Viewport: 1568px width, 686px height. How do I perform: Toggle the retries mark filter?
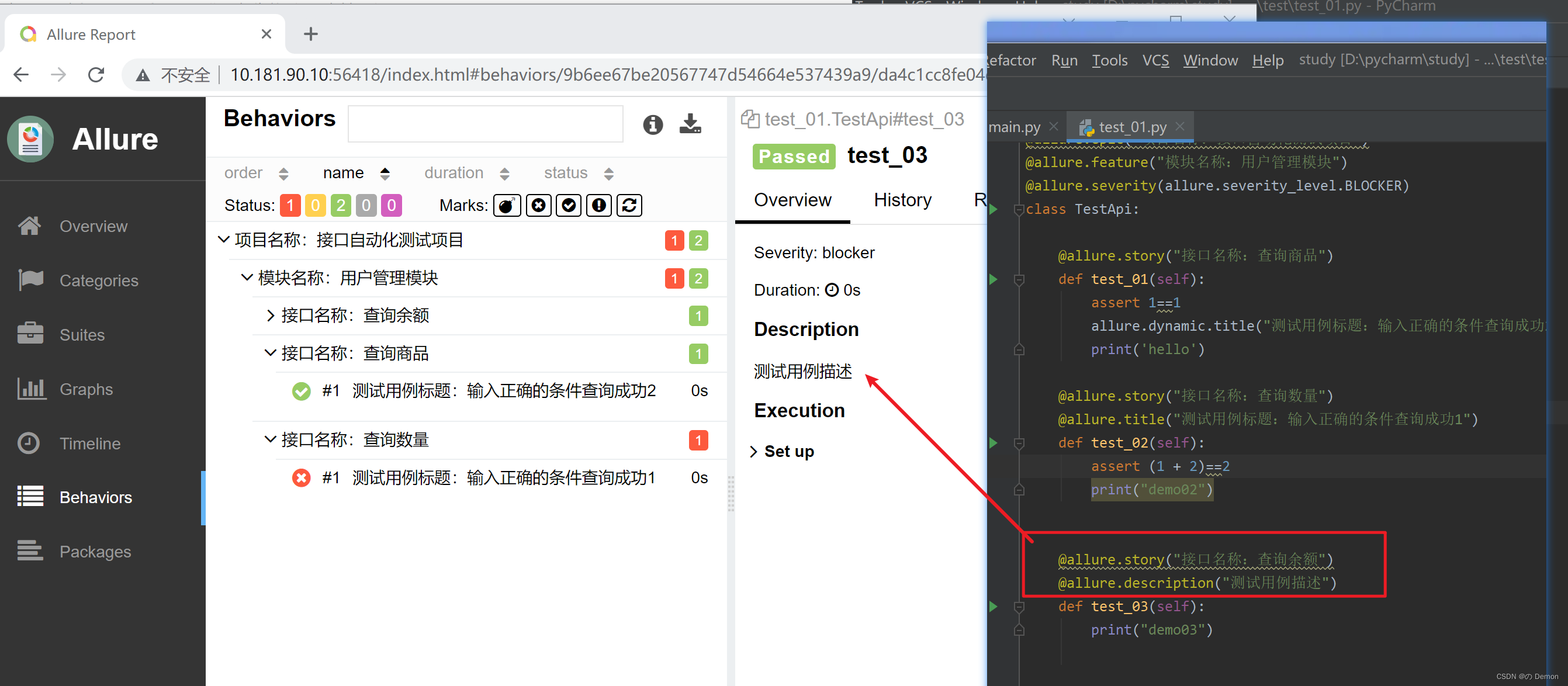pyautogui.click(x=629, y=206)
